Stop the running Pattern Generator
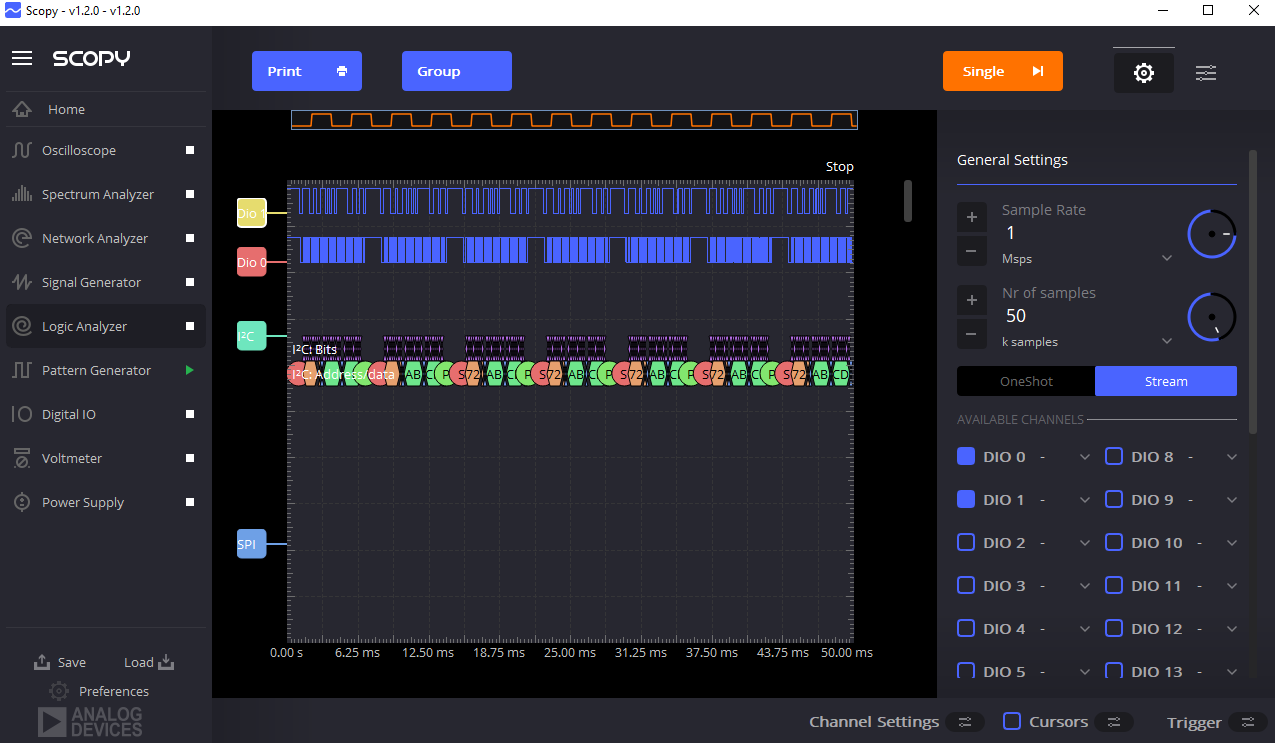Viewport: 1275px width, 743px height. pos(189,370)
